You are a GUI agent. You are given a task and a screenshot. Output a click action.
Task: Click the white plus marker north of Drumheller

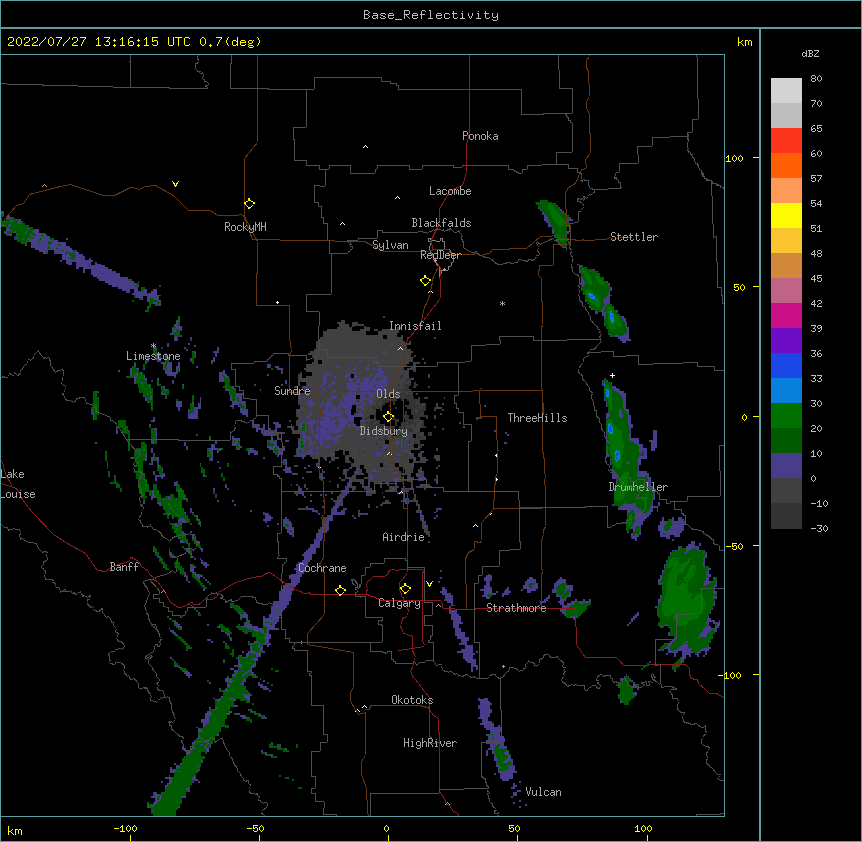tap(612, 375)
